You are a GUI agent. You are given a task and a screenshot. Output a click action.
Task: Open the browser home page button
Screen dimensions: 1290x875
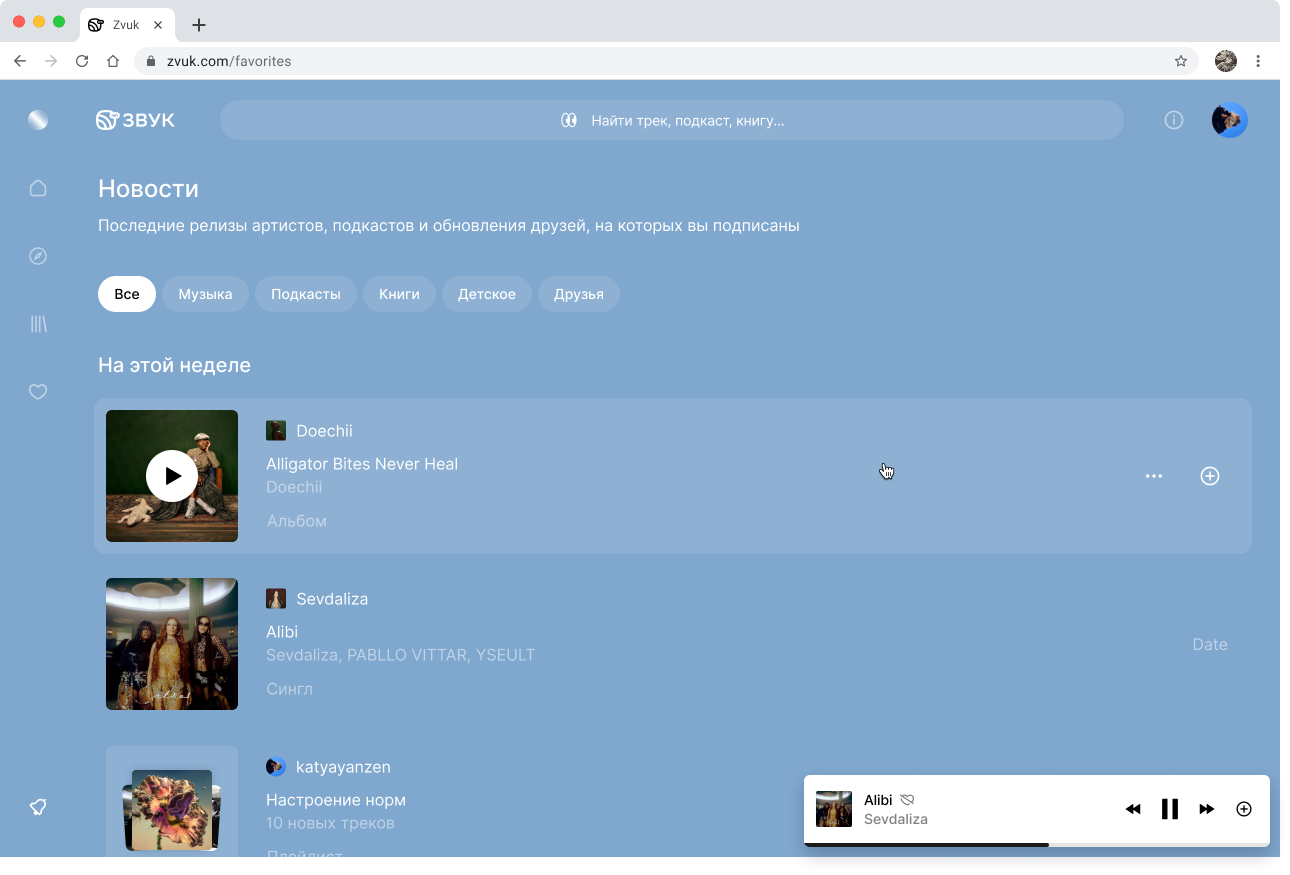click(113, 61)
